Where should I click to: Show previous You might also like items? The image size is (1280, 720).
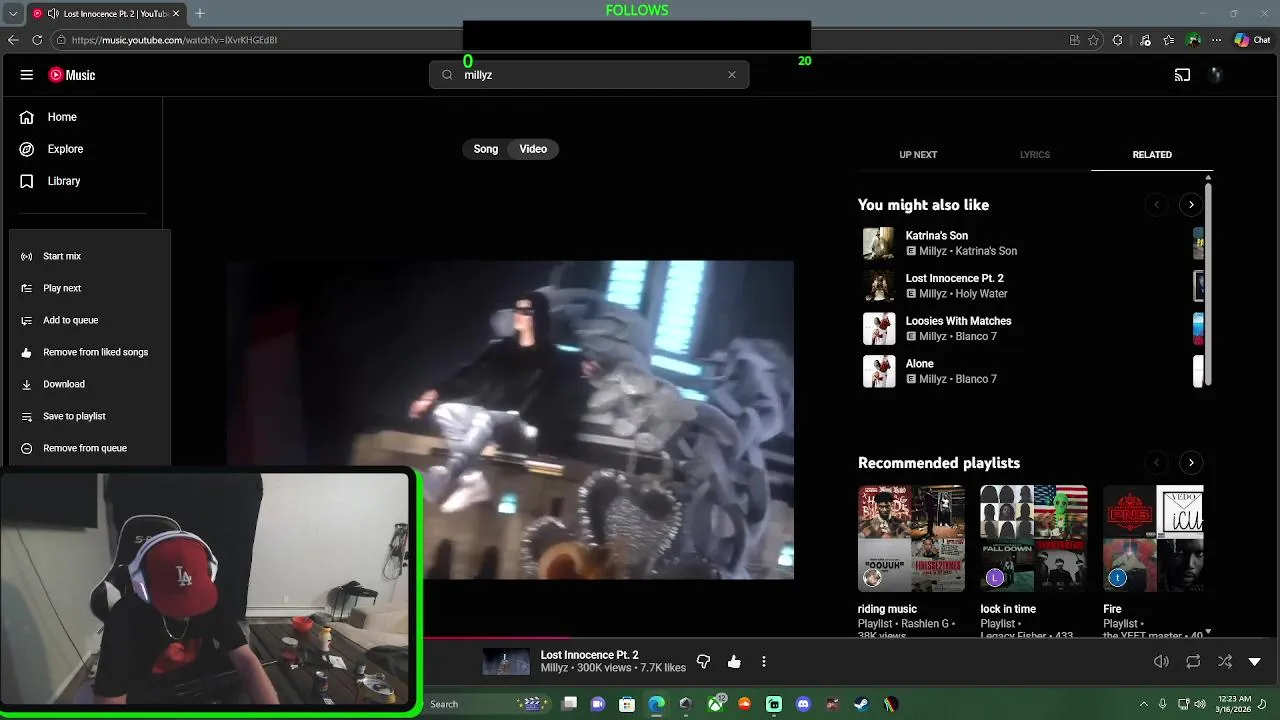1156,205
